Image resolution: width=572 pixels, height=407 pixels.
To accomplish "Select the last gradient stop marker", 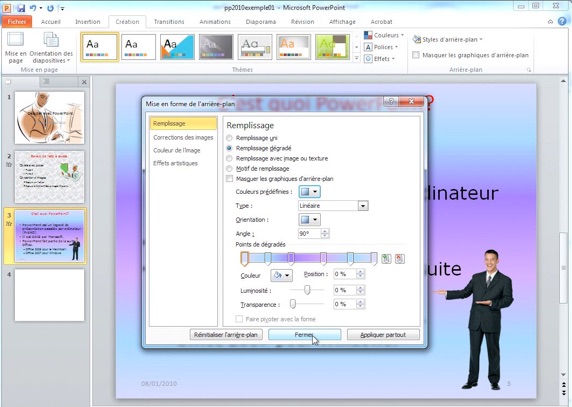I will coord(374,259).
